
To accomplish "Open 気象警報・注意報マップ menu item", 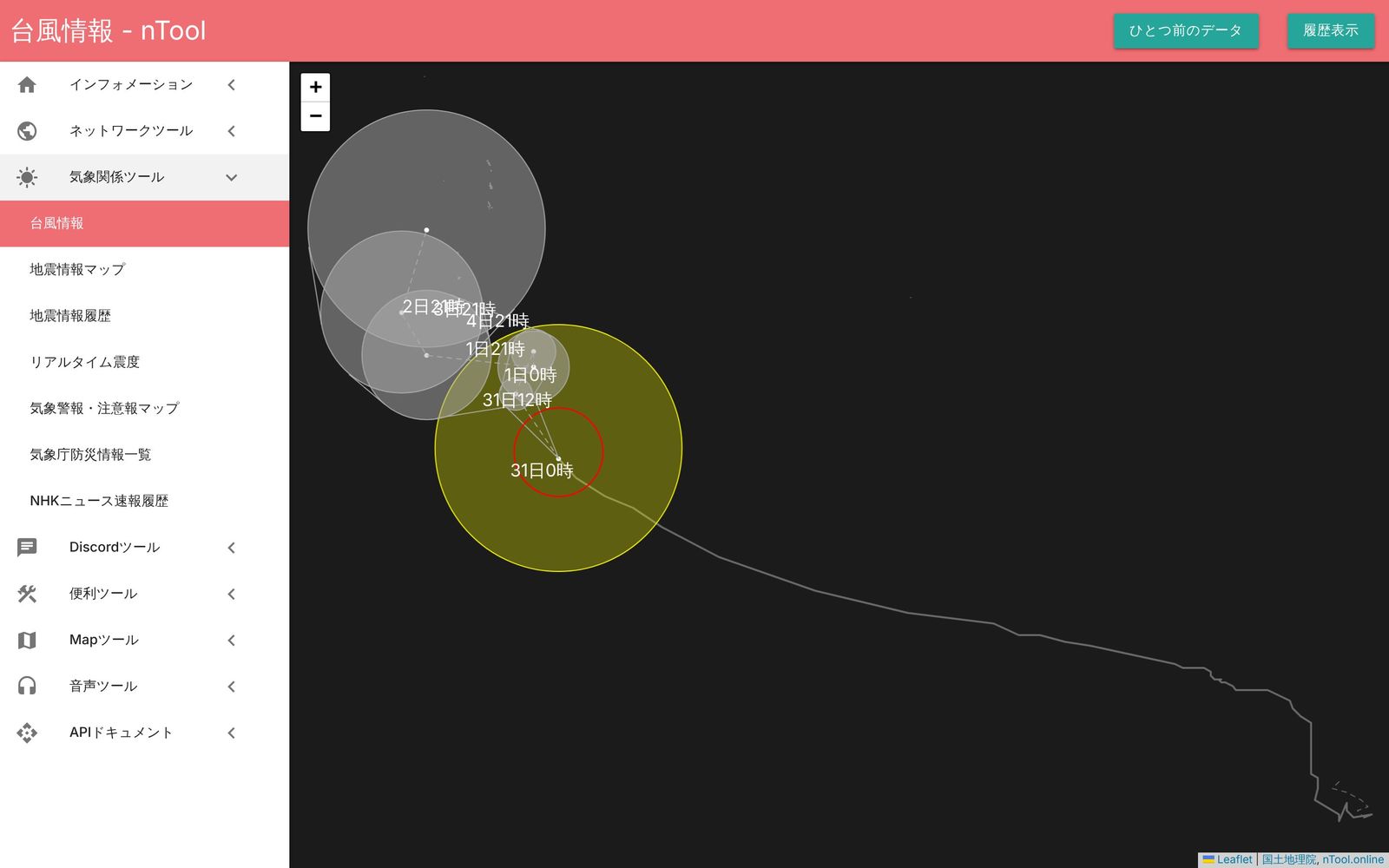I will (144, 408).
